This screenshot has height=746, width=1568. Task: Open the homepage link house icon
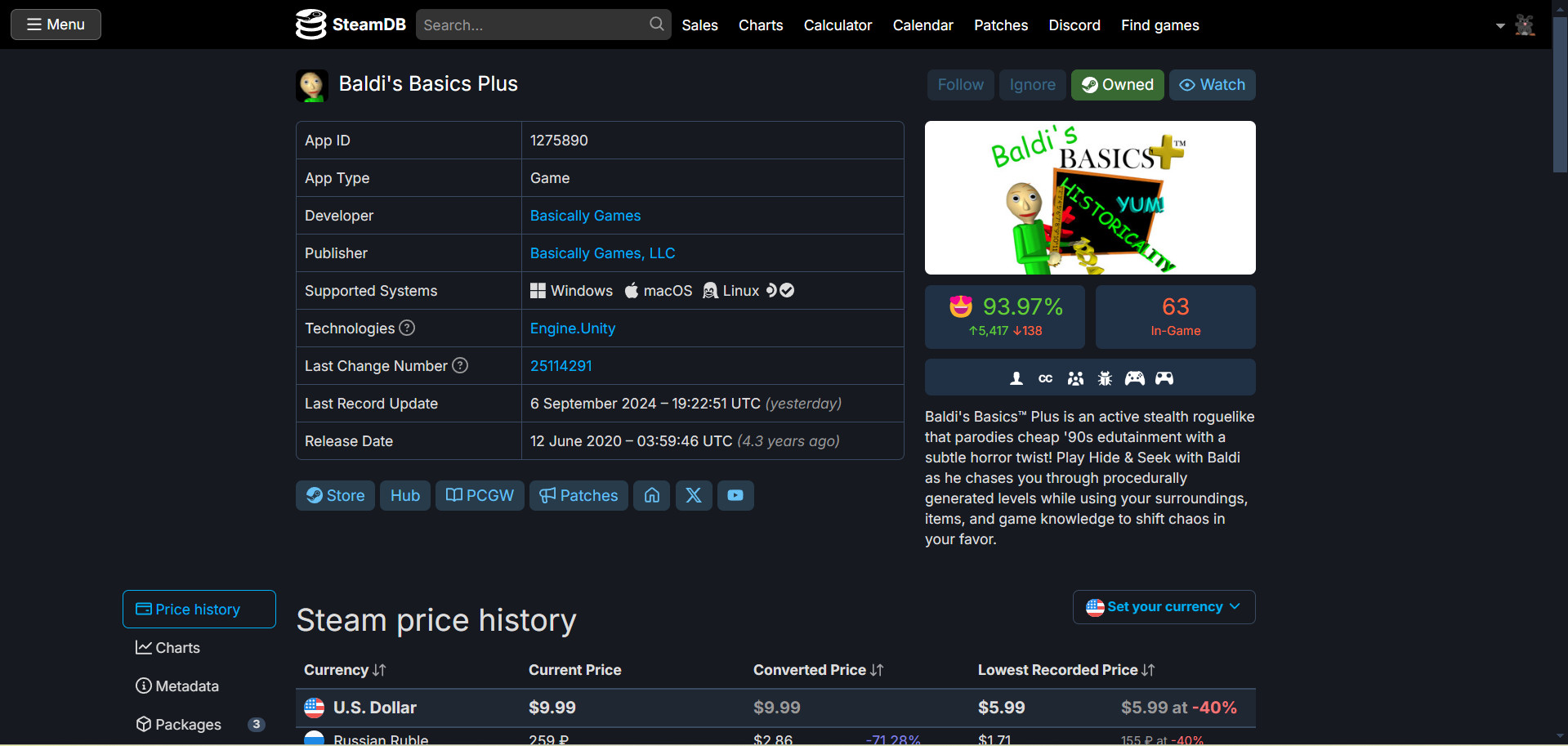(652, 495)
